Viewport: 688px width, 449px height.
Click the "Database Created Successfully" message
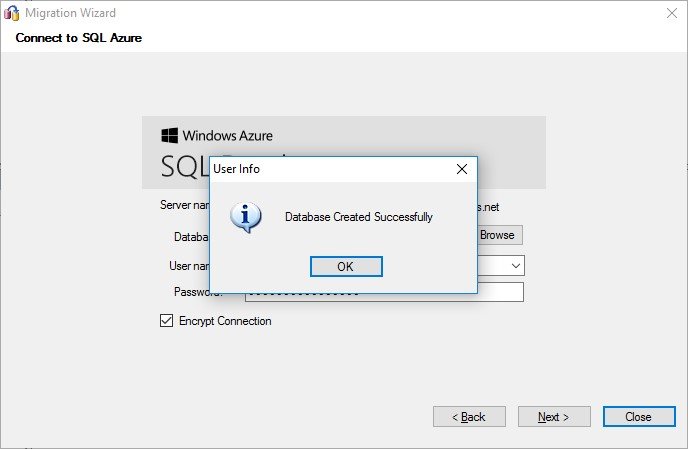point(359,217)
